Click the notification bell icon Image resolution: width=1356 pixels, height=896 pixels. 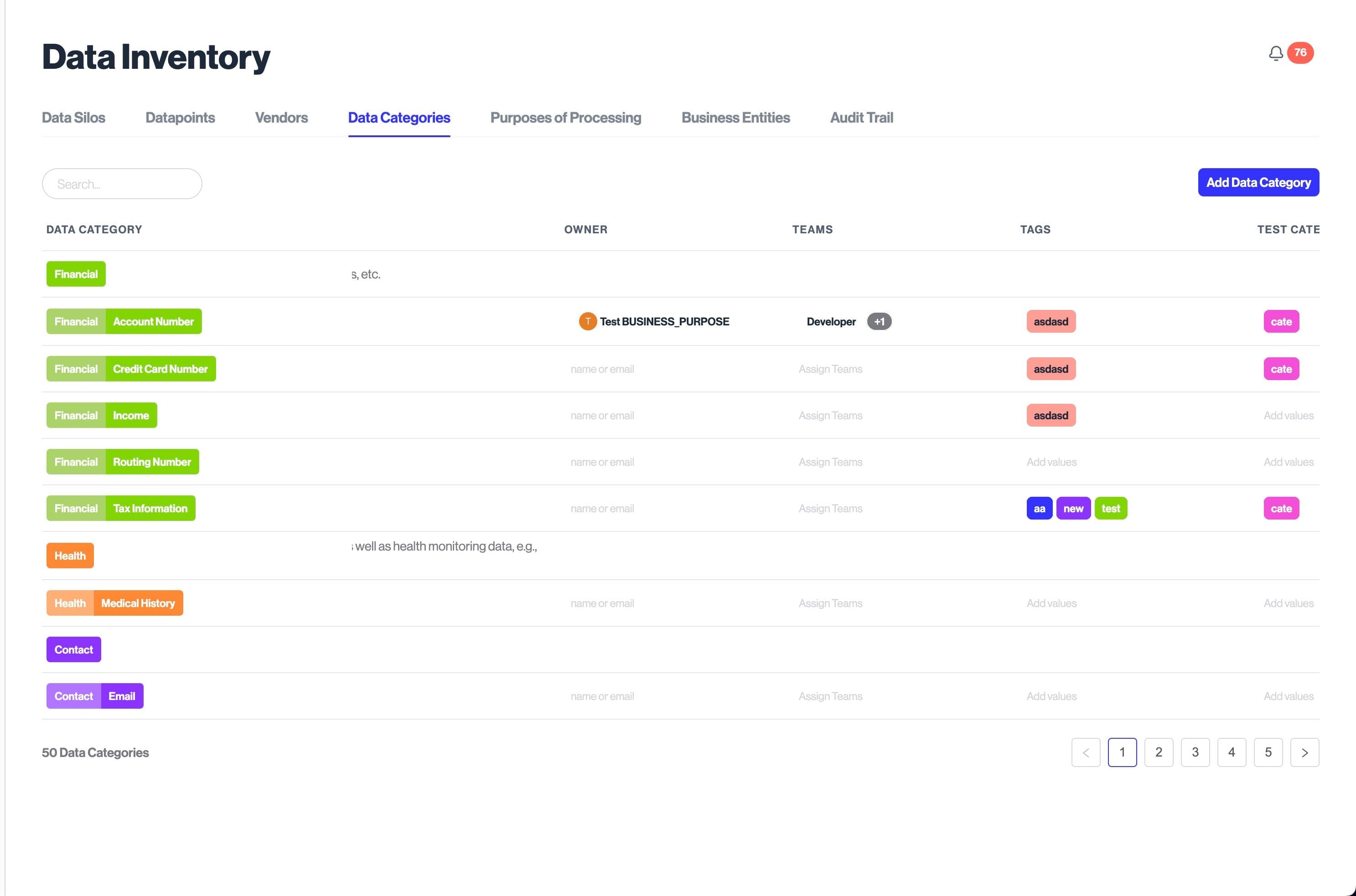tap(1275, 53)
